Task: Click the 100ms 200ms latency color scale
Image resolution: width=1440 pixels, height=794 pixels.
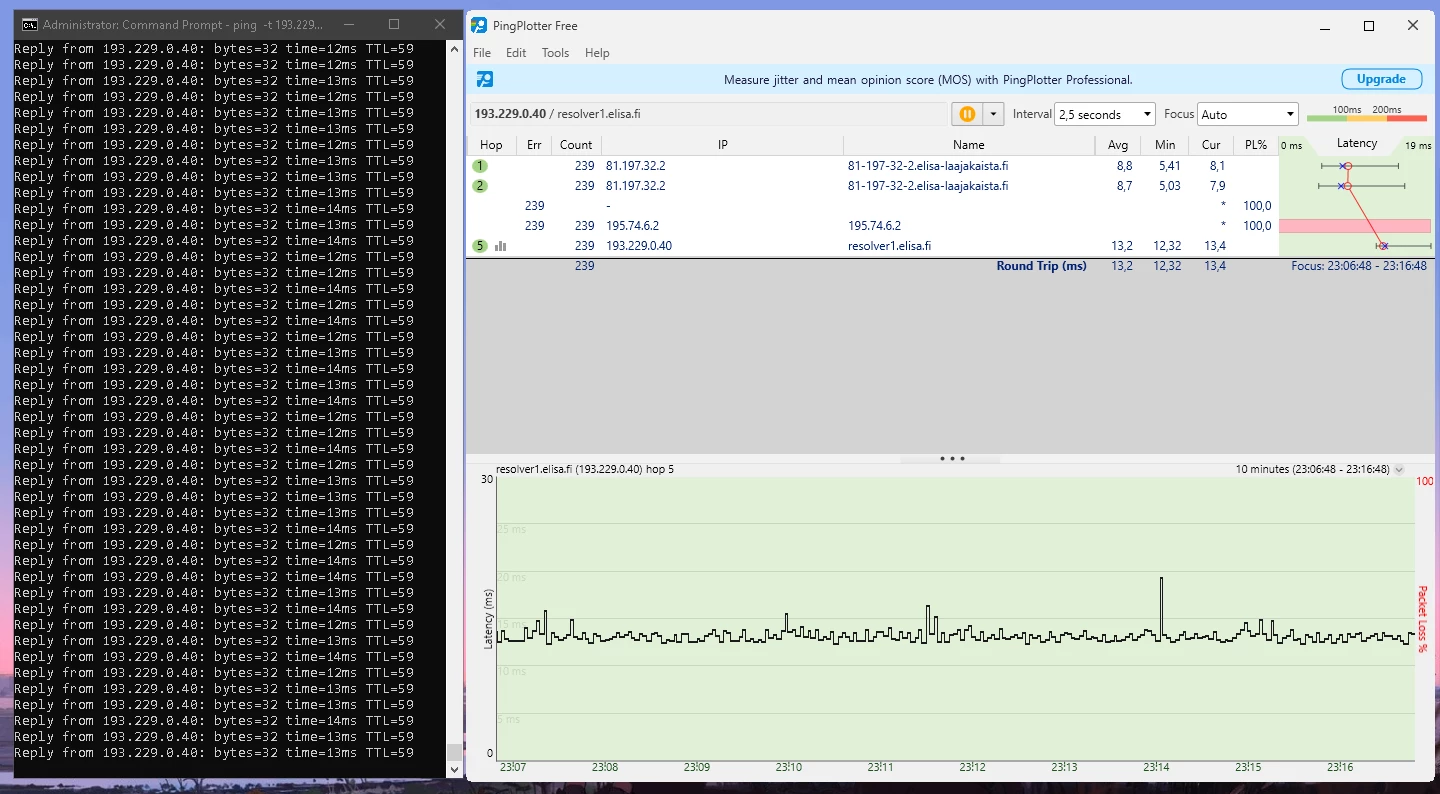Action: [1366, 114]
